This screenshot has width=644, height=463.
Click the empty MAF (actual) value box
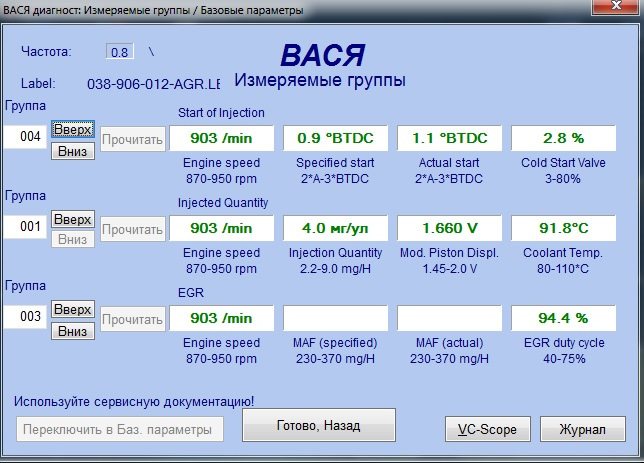click(449, 318)
